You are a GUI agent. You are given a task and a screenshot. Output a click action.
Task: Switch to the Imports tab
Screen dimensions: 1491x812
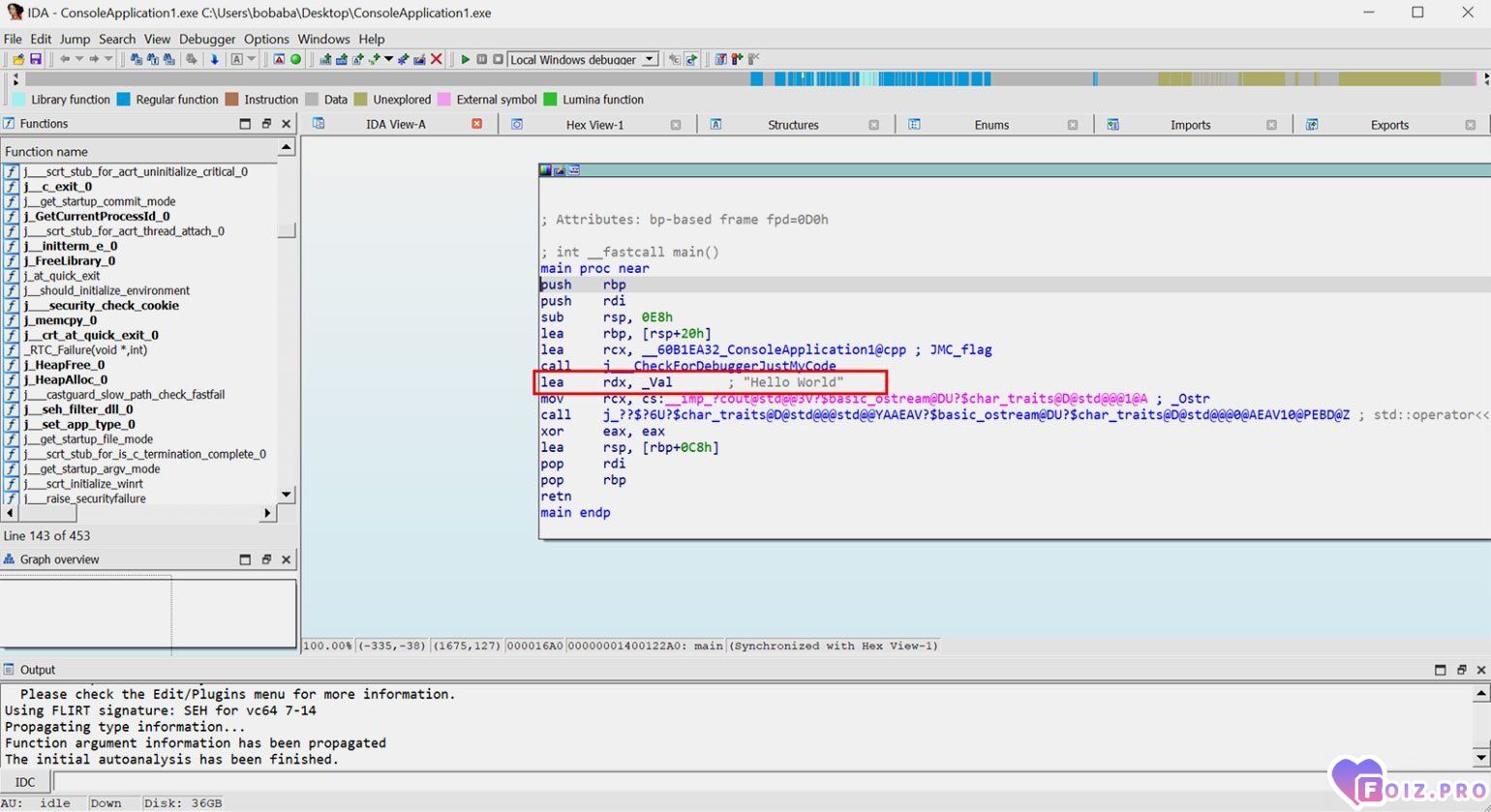tap(1190, 125)
